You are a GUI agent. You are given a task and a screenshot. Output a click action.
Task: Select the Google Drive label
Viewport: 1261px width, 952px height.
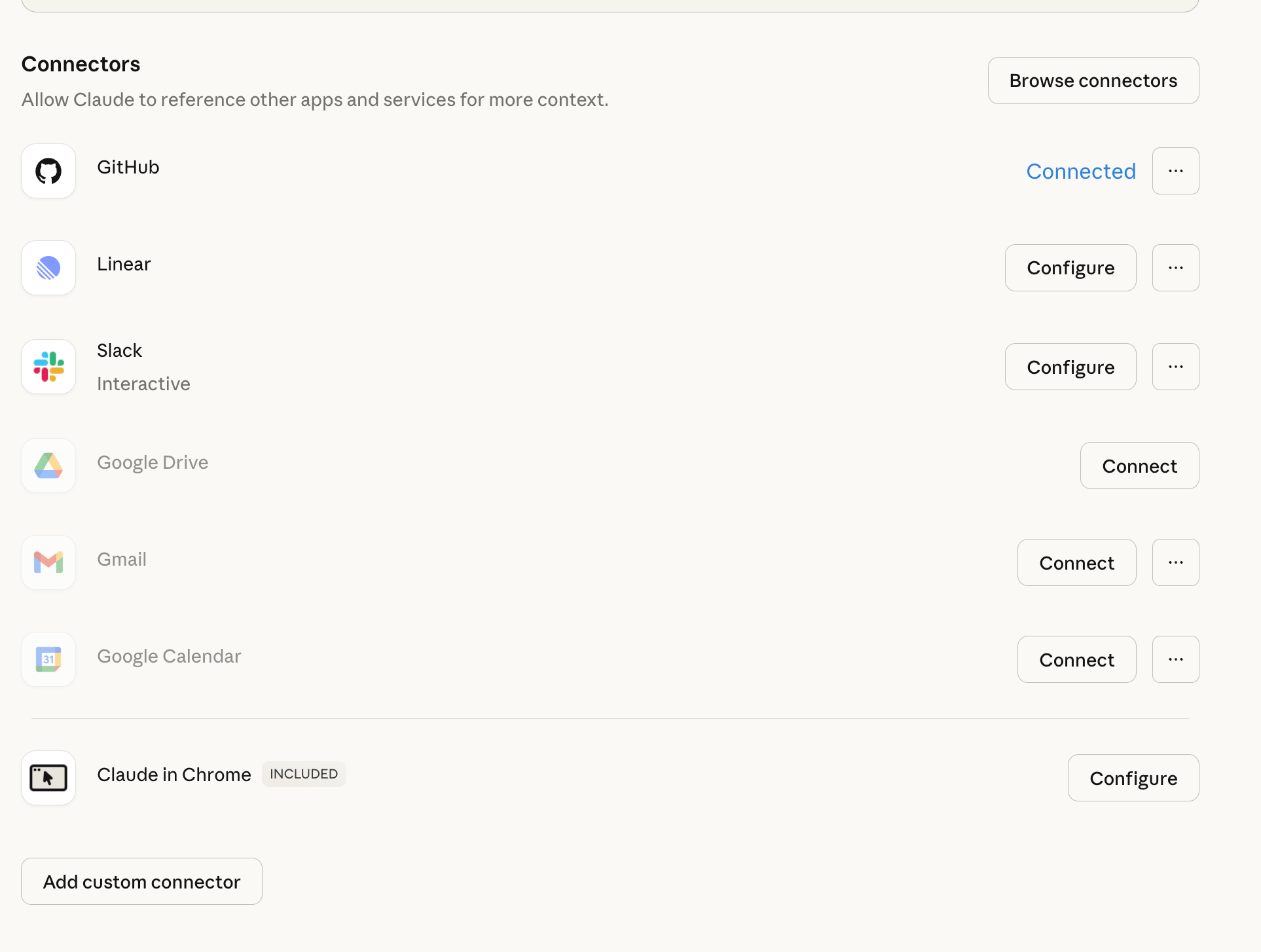click(x=153, y=462)
